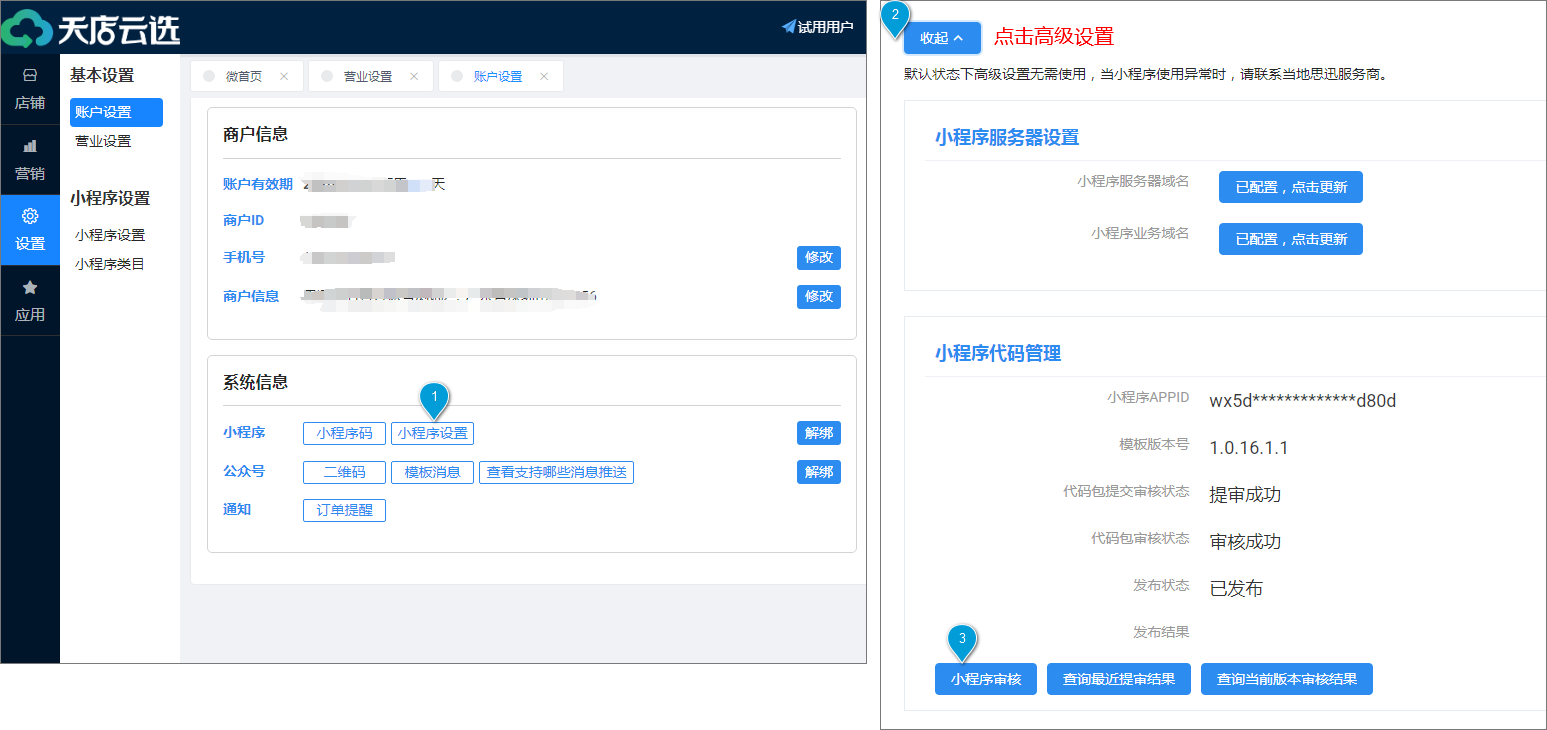Click the 商户ID label
Viewport: 1547px width, 730px height.
click(243, 220)
